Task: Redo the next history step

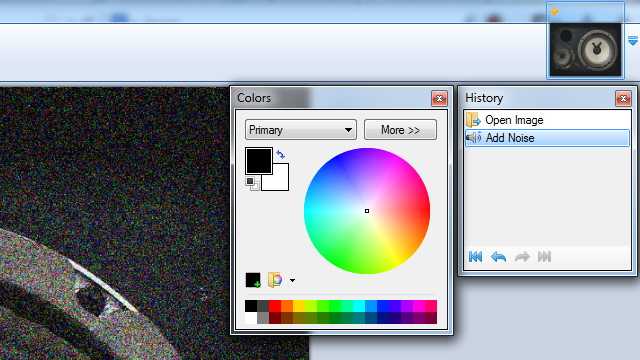Action: coord(522,257)
